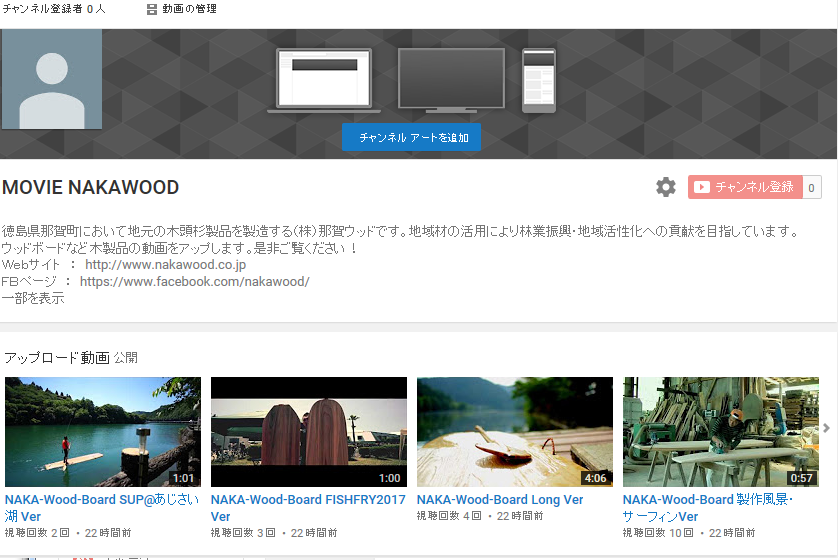The width and height of the screenshot is (838, 560).
Task: Open the video manager (動画の管理) link
Action: coord(189,9)
